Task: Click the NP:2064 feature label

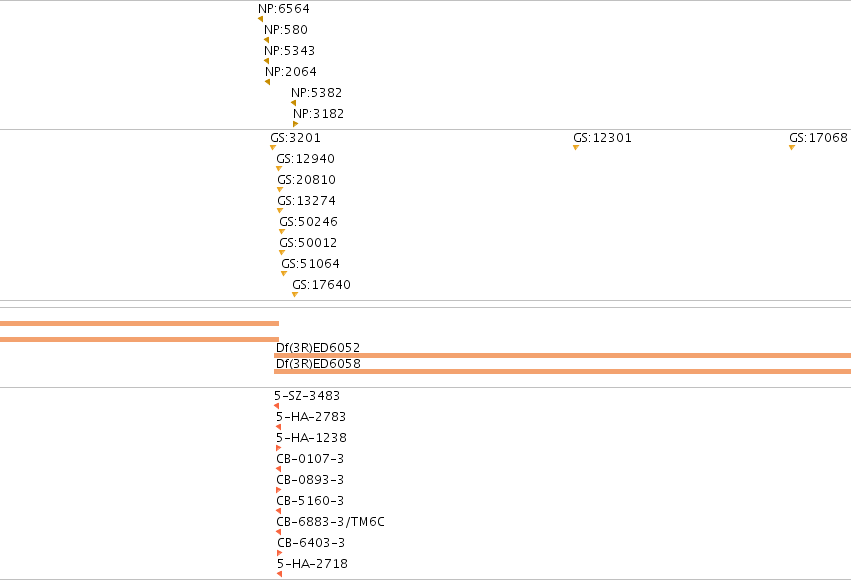Action: (x=291, y=72)
